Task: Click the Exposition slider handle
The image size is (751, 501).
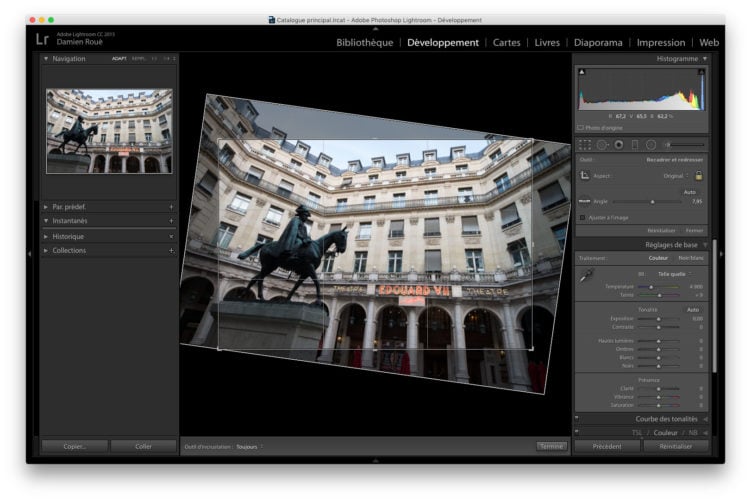Action: pos(658,319)
